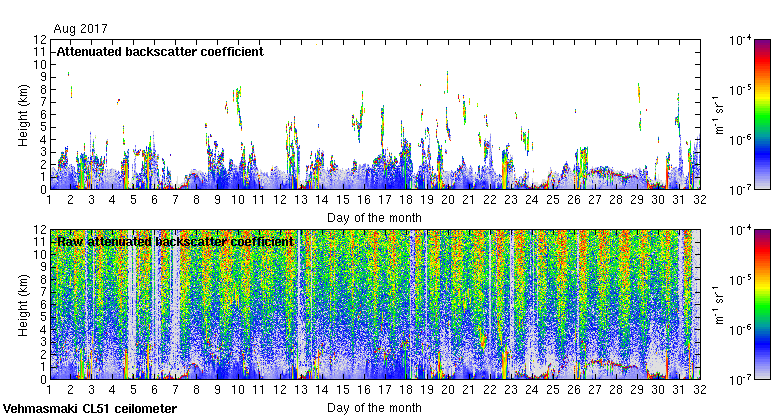Click the 10^-4 label on upper colorbar
Image resolution: width=780 pixels, height=420 pixels.
tap(740, 40)
